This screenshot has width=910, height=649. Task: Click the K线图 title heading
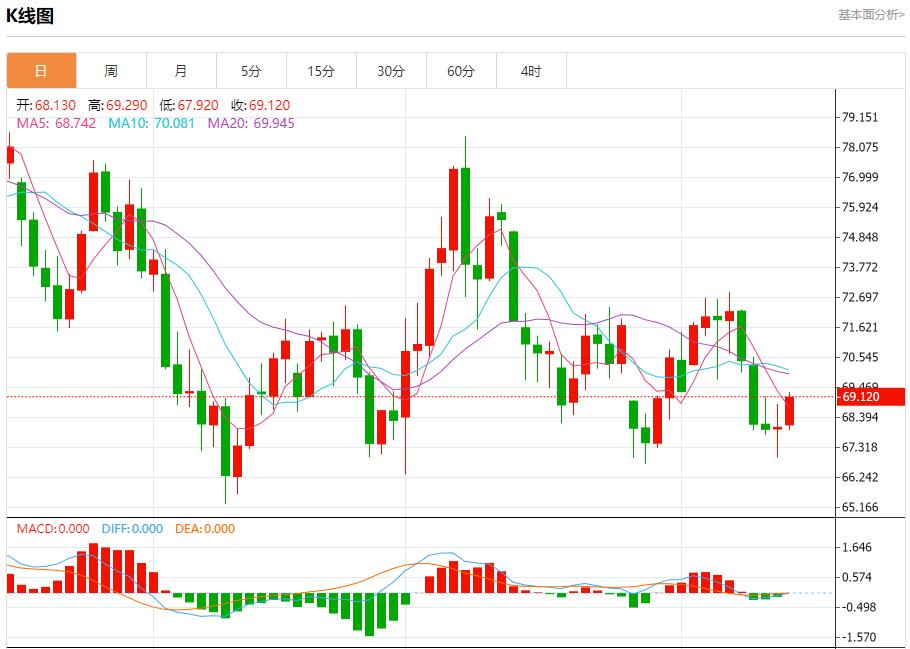point(30,16)
